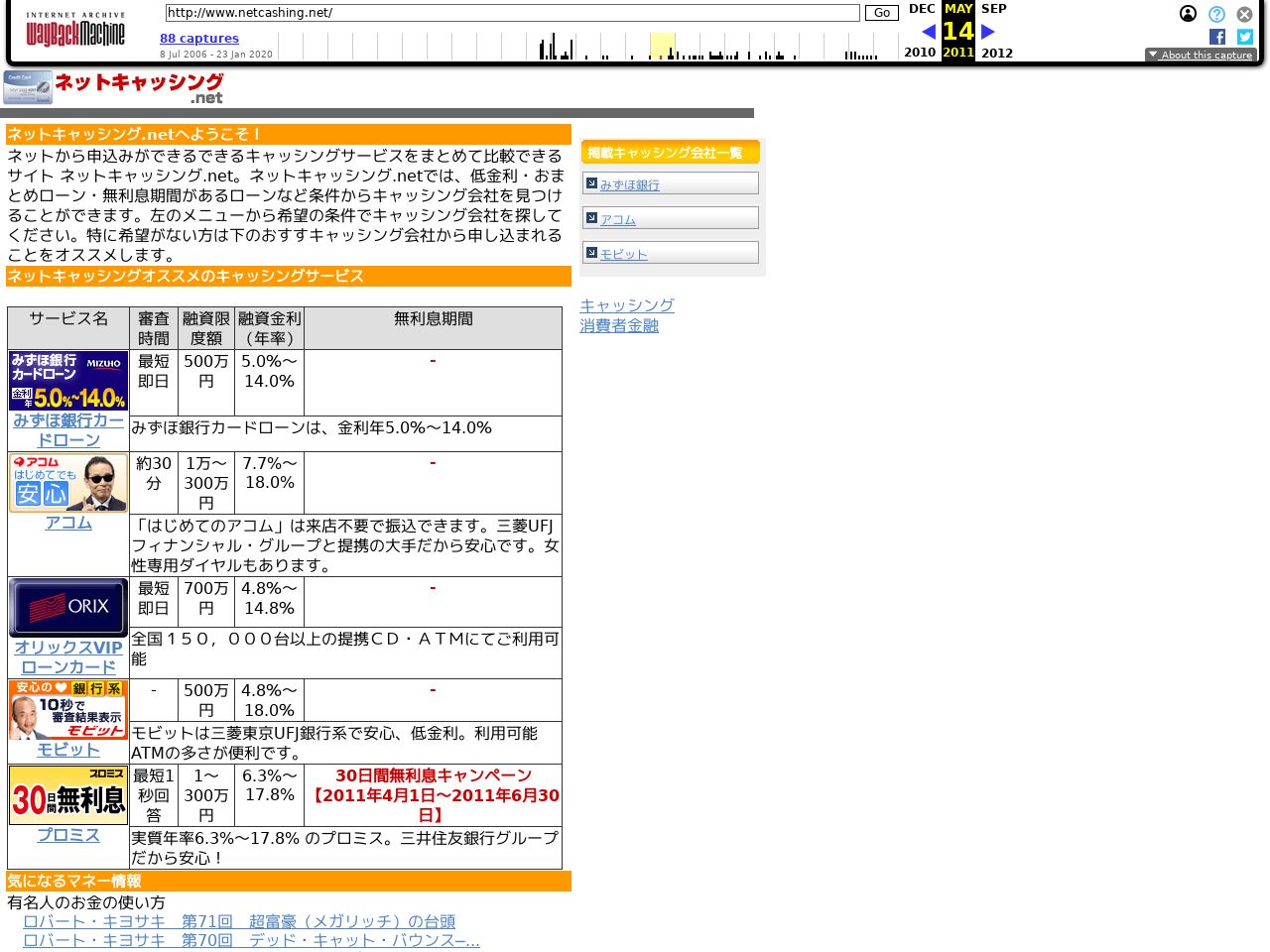Open the プロミス link
Viewport: 1270px width, 952px height.
point(68,835)
